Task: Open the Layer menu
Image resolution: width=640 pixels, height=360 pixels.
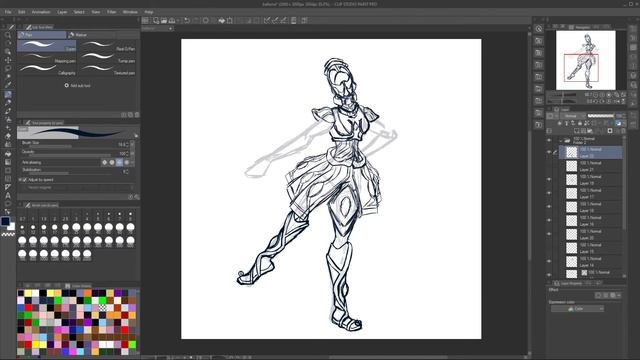Action: 62,12
